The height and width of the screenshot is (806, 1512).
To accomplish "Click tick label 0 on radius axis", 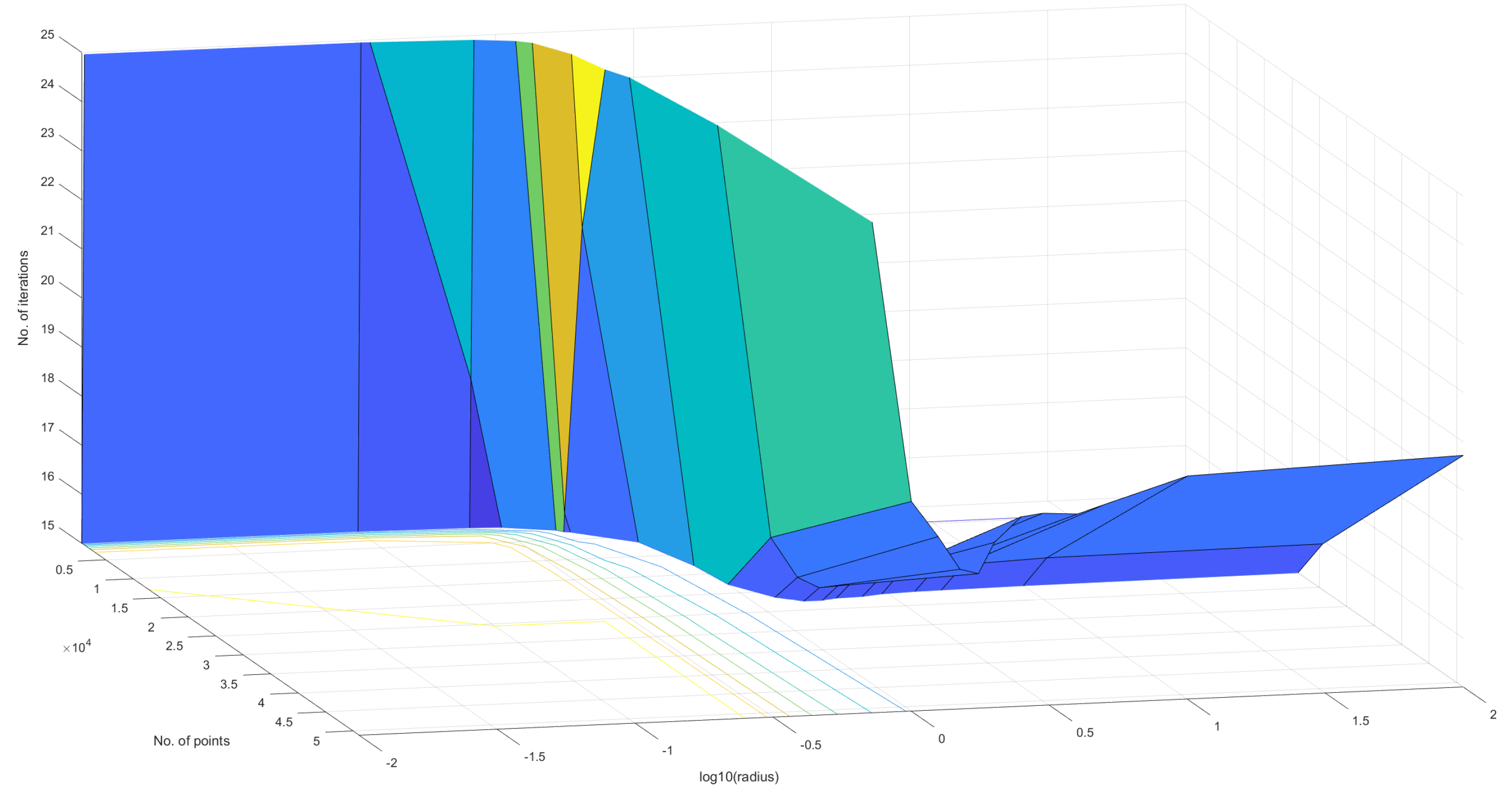I will [x=941, y=739].
